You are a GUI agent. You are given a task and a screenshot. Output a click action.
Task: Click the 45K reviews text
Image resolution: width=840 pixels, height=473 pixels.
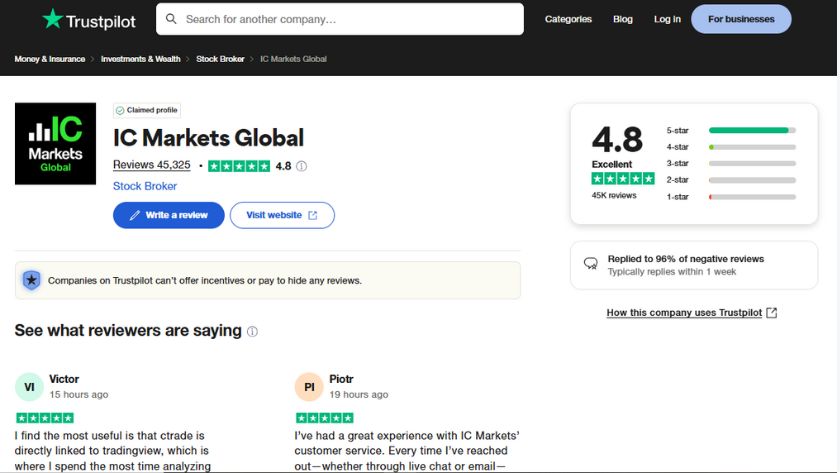click(614, 196)
